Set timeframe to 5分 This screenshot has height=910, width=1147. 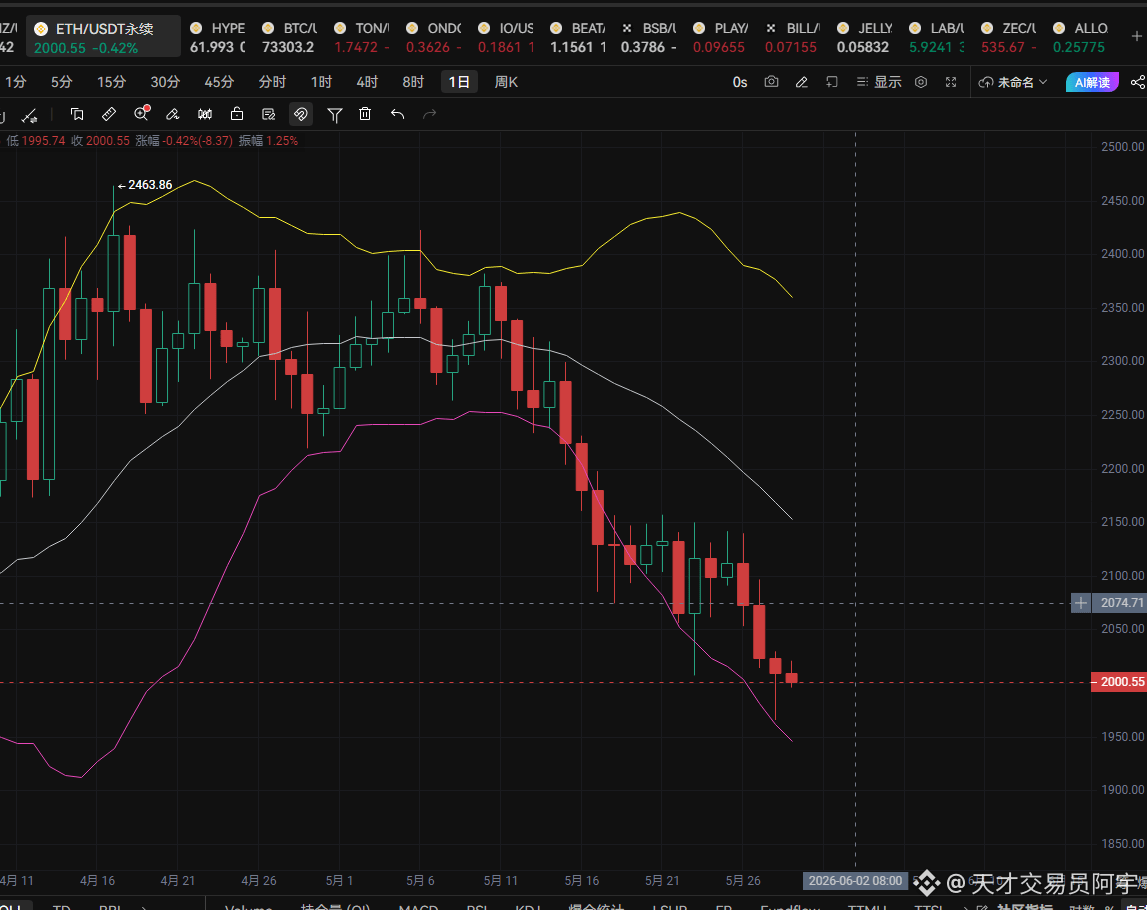pos(61,82)
